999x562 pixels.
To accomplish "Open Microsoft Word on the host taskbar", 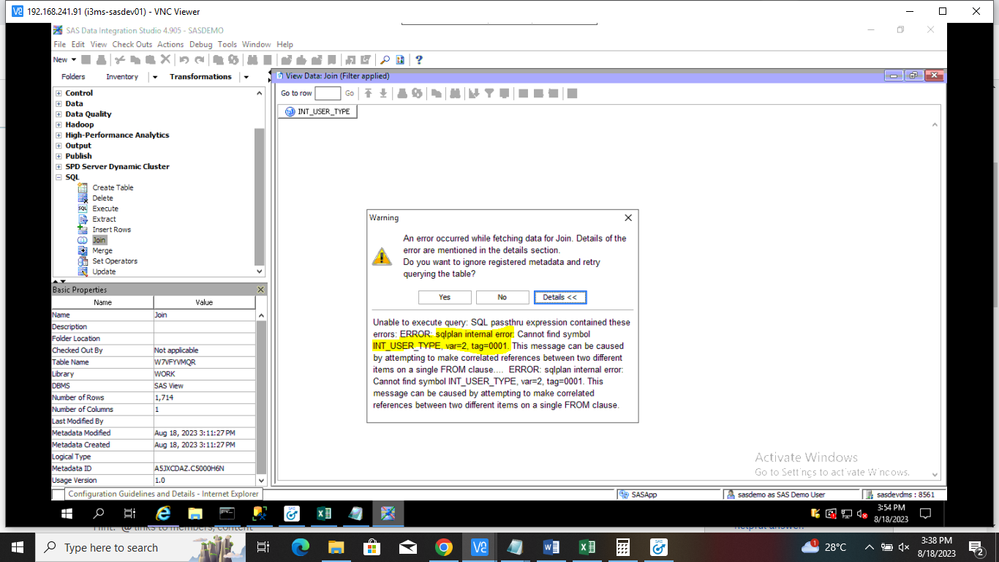I will click(551, 547).
